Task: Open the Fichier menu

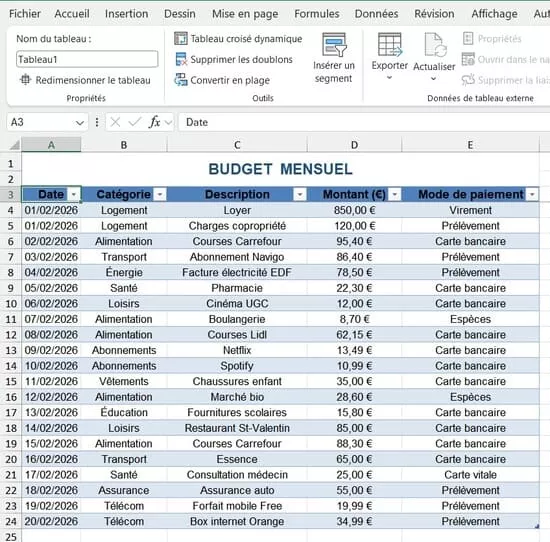Action: coord(25,14)
